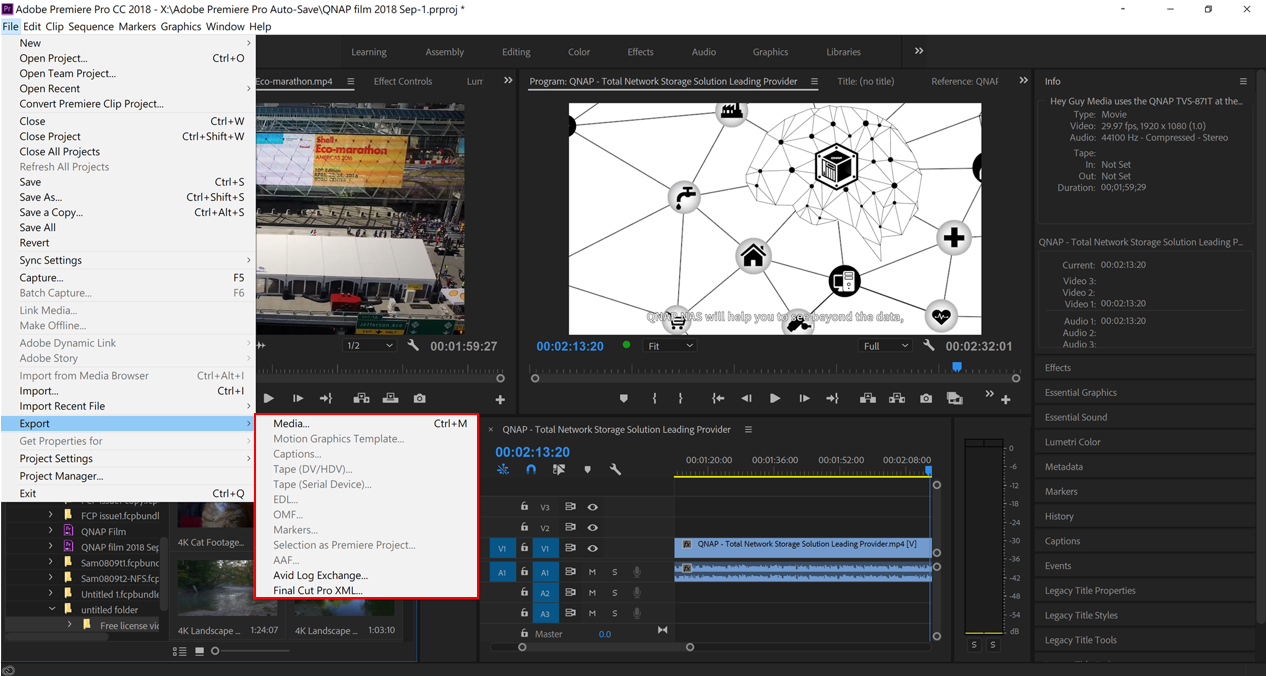Screen dimensions: 1266x676
Task: Click the blue Timeline timecode 00:02:13:20
Action: pyautogui.click(x=532, y=452)
